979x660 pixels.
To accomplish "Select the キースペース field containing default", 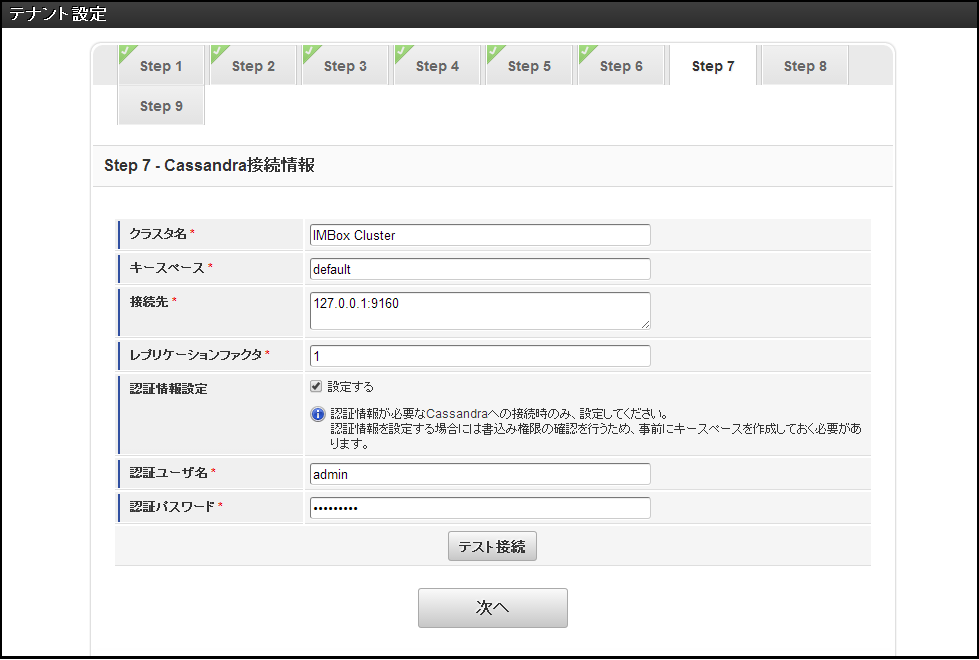I will pos(478,269).
